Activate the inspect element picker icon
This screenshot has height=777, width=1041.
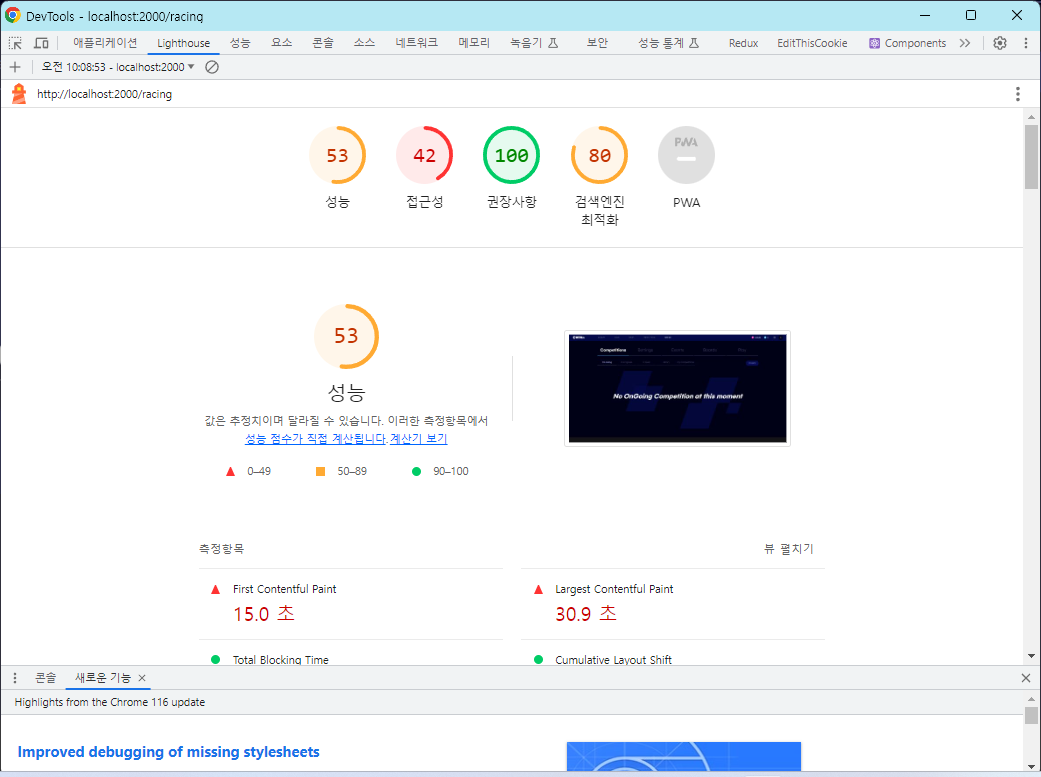(15, 43)
